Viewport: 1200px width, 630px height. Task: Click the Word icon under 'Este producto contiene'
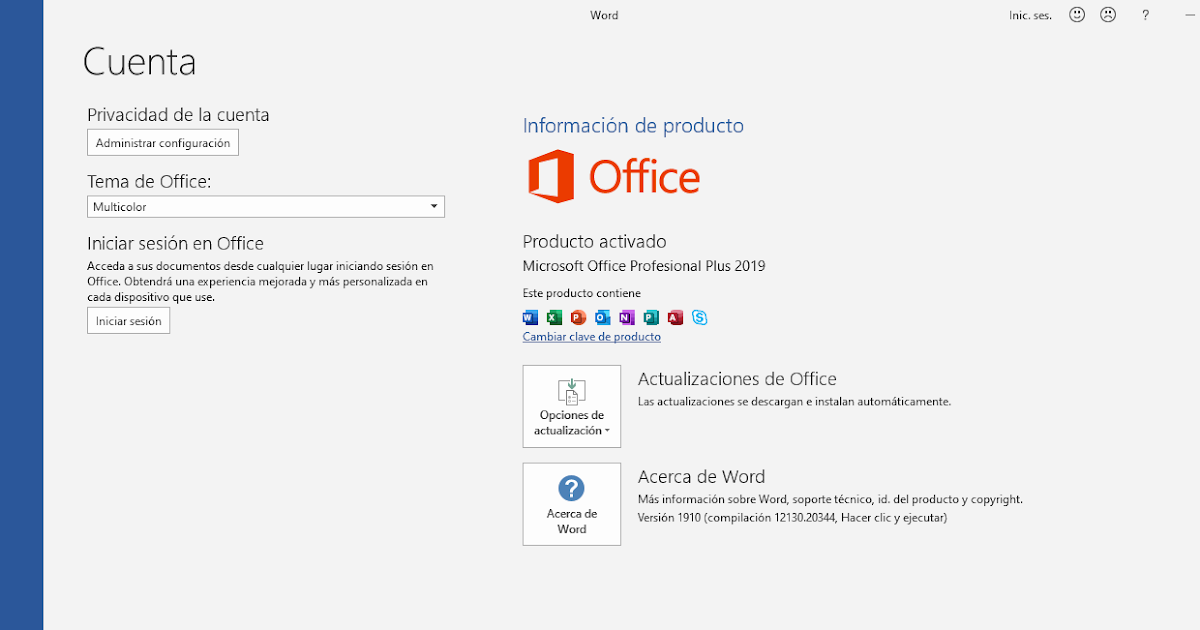pyautogui.click(x=530, y=317)
